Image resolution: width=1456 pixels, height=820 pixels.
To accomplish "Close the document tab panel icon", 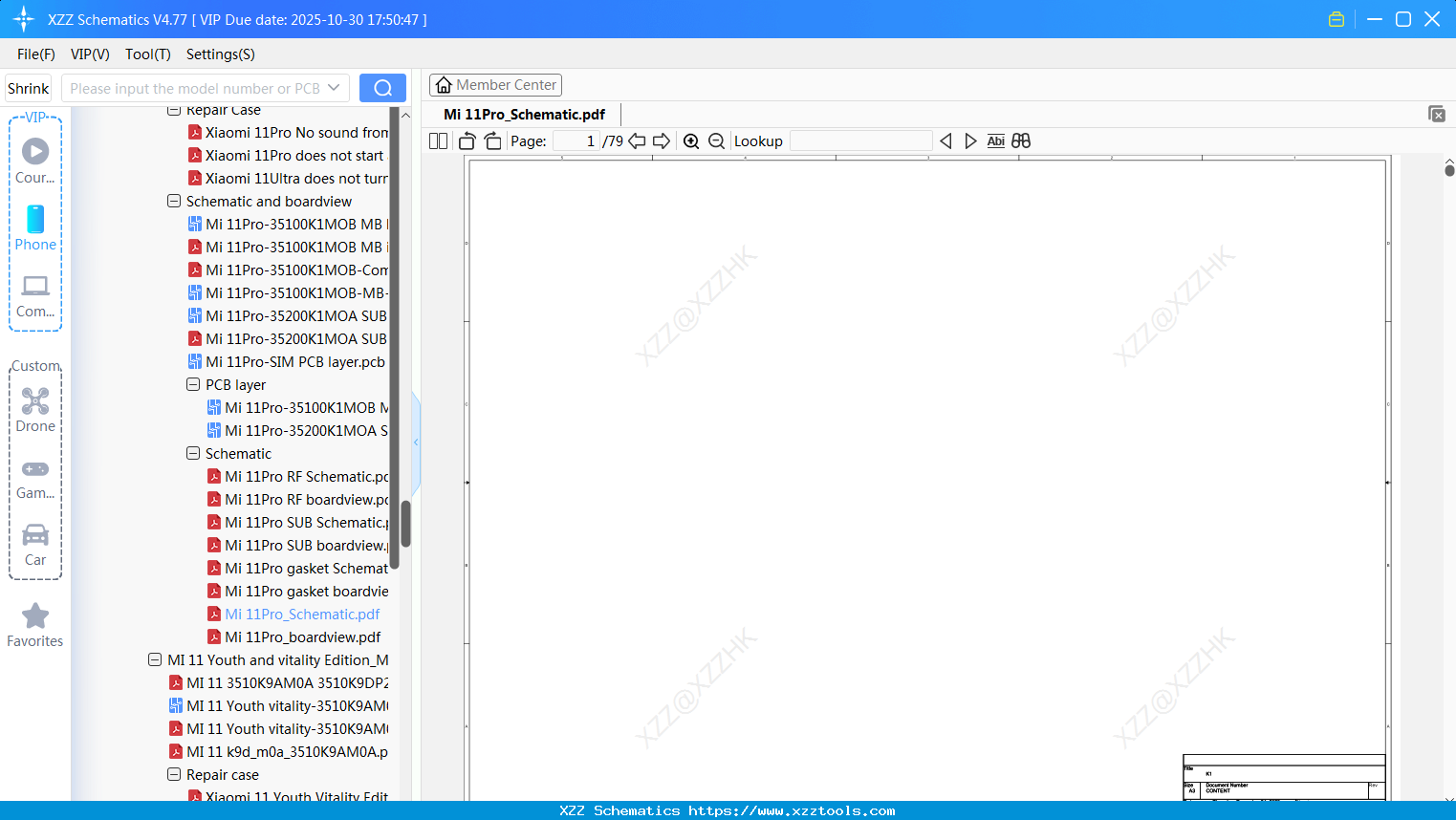I will tap(1437, 114).
